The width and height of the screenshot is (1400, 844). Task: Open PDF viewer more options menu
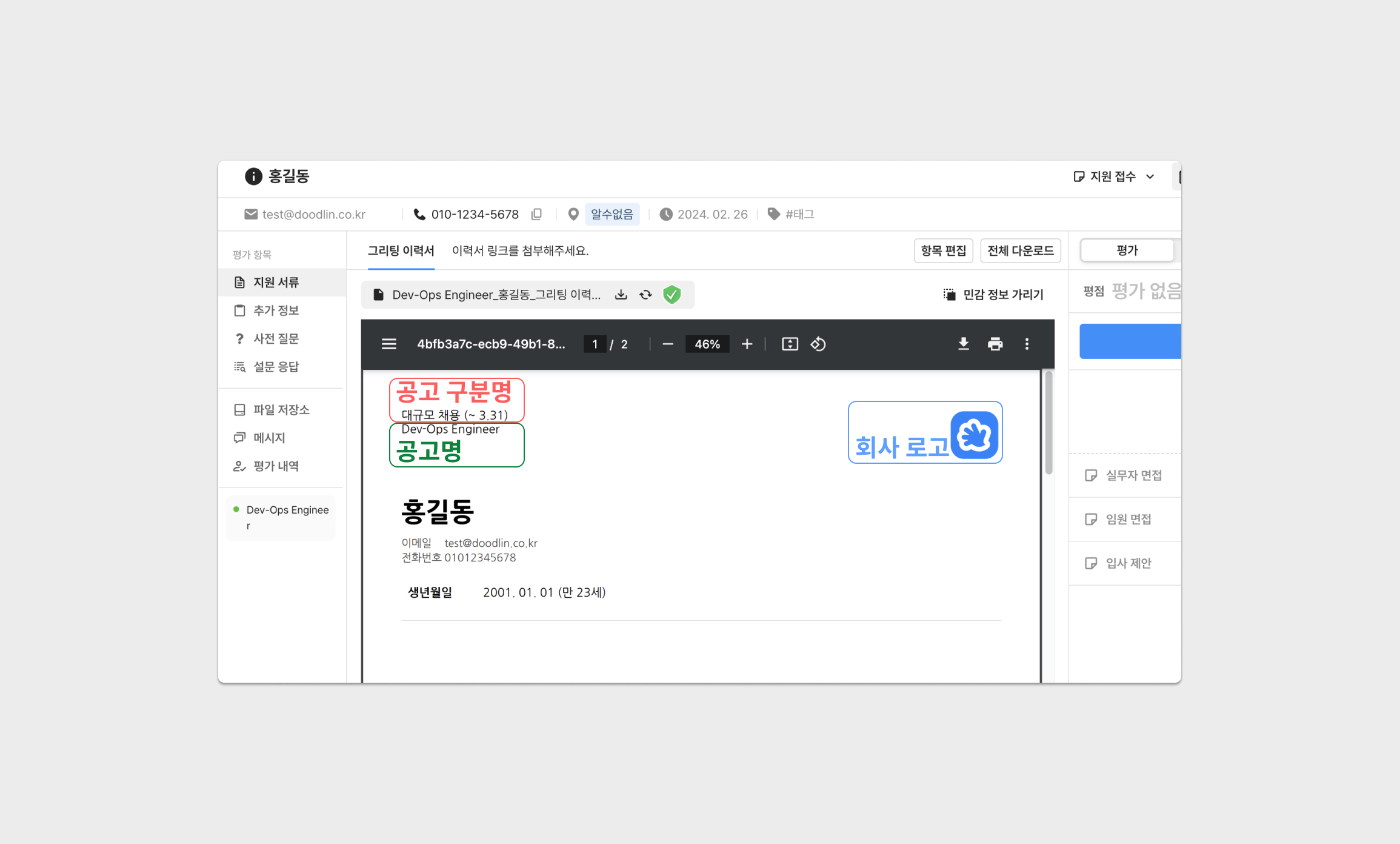pos(1026,344)
